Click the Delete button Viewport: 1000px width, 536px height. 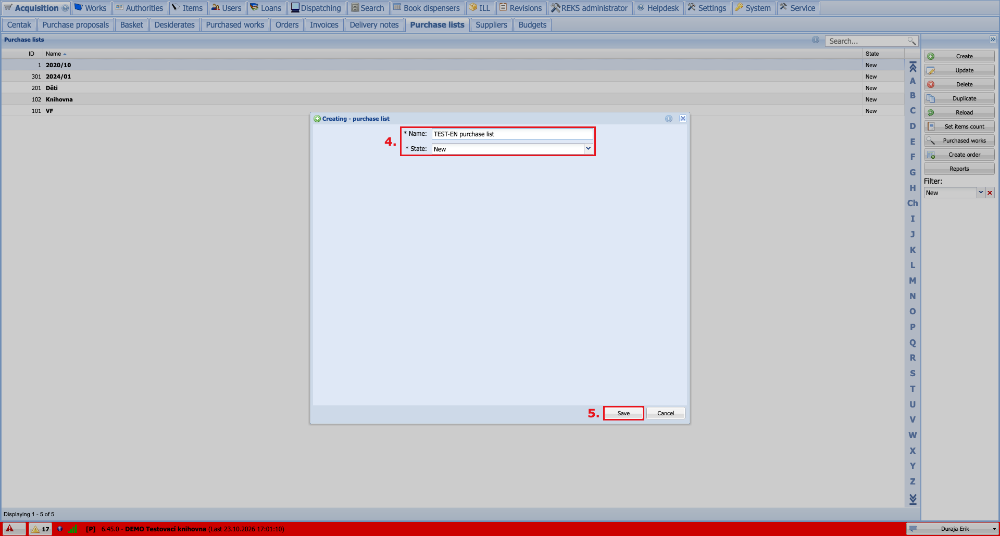coord(959,84)
